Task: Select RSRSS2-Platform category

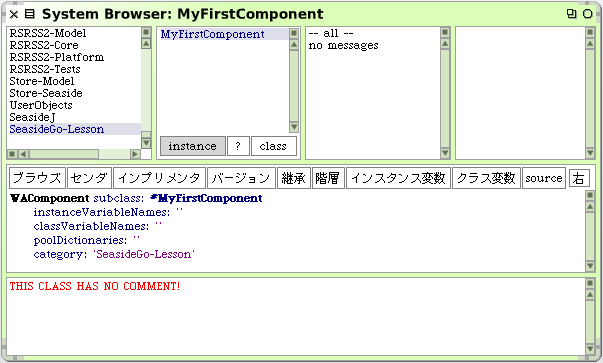Action: (x=57, y=57)
